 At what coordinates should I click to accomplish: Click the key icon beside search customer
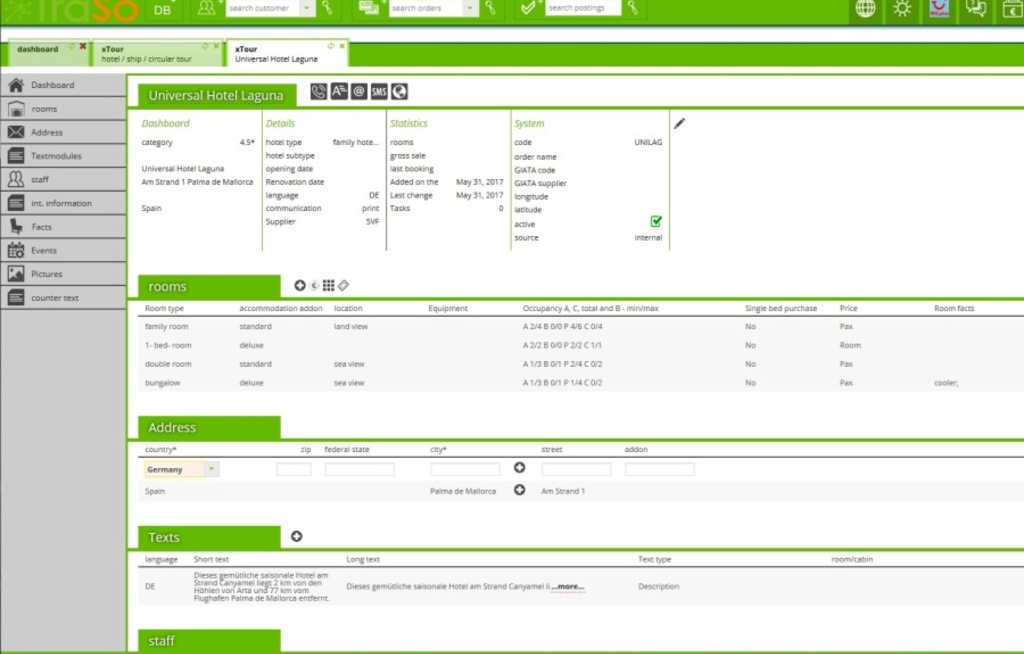[327, 8]
